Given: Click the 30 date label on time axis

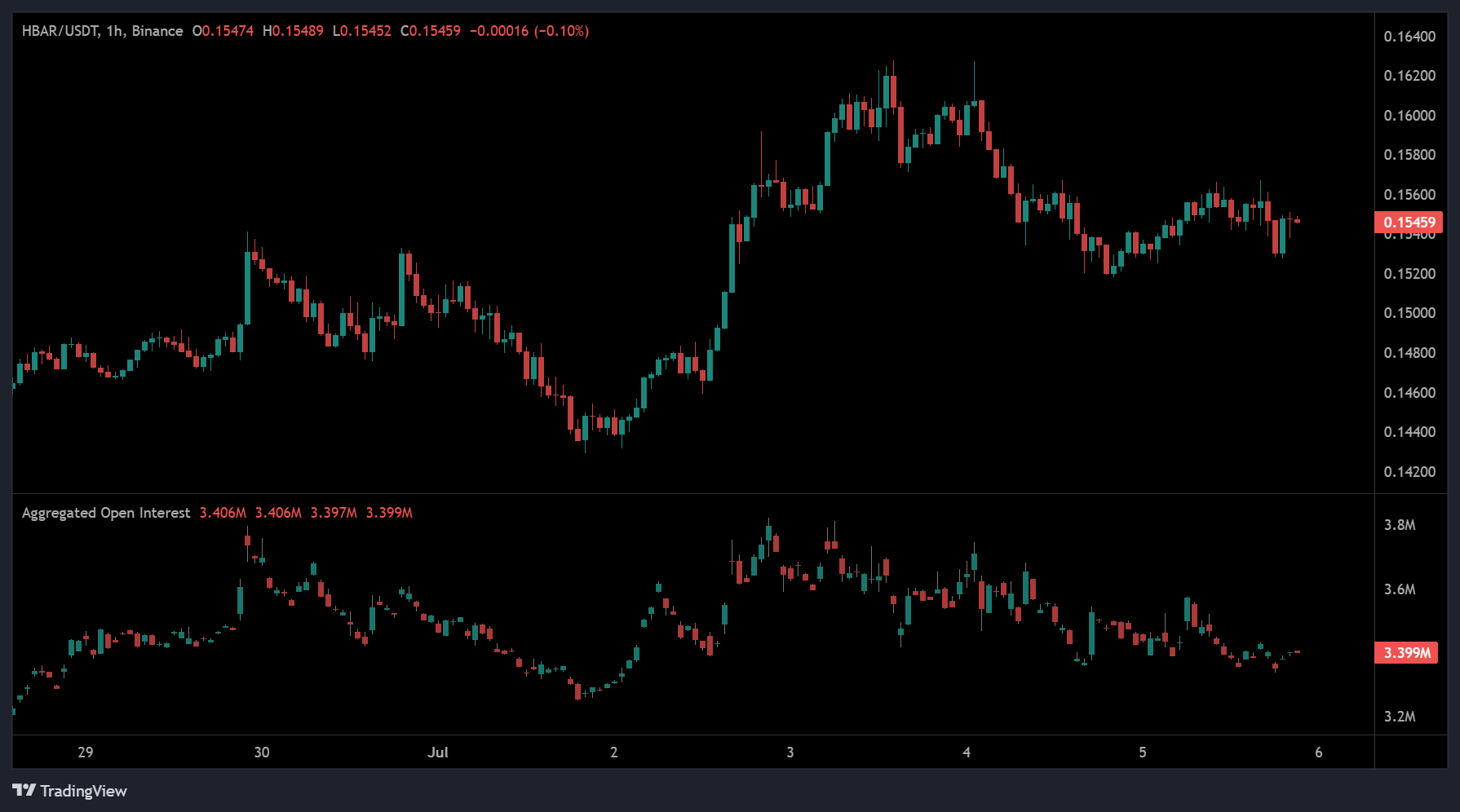Looking at the screenshot, I should click(262, 752).
